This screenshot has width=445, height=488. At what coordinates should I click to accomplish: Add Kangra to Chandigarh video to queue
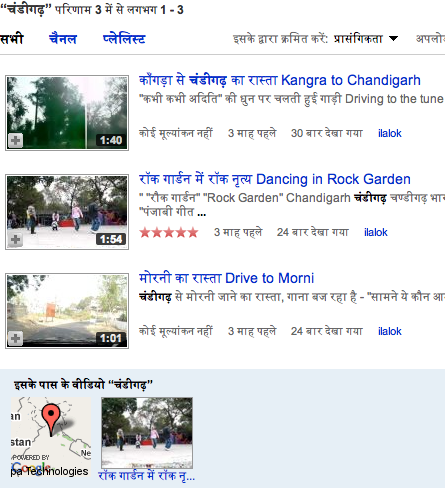[15, 140]
